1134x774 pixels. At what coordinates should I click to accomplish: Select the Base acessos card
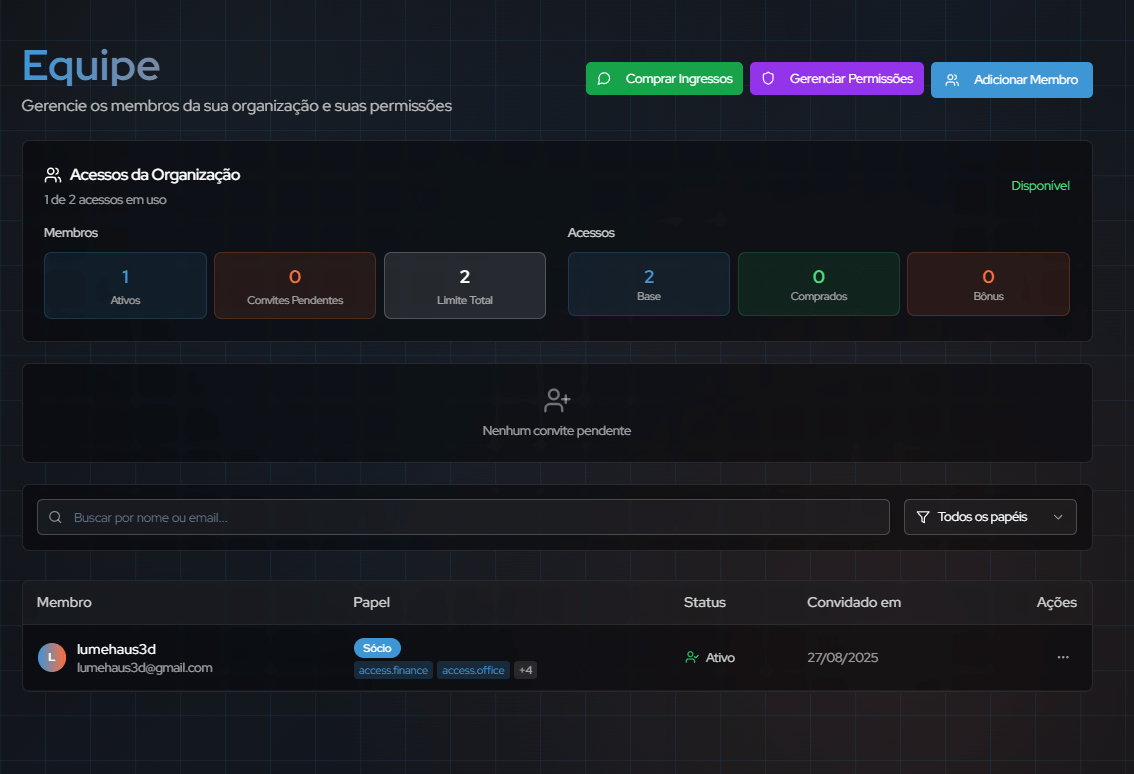tap(649, 284)
